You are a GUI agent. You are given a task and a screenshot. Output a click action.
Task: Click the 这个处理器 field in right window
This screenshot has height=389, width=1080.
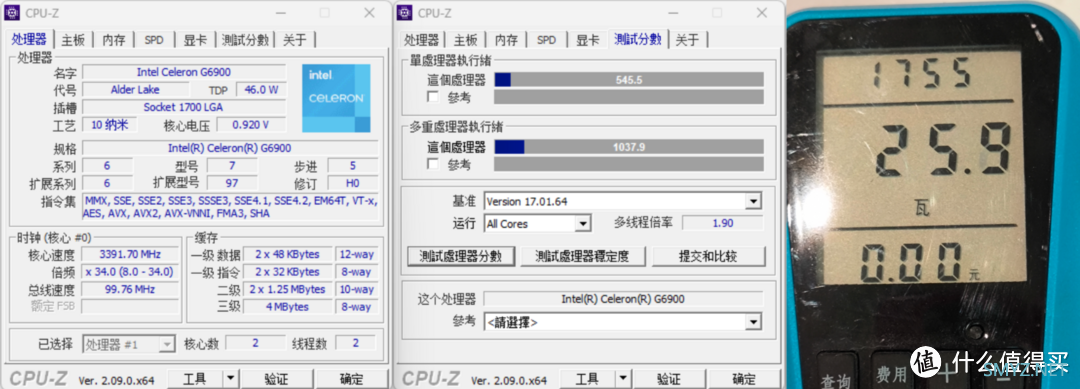pos(623,299)
